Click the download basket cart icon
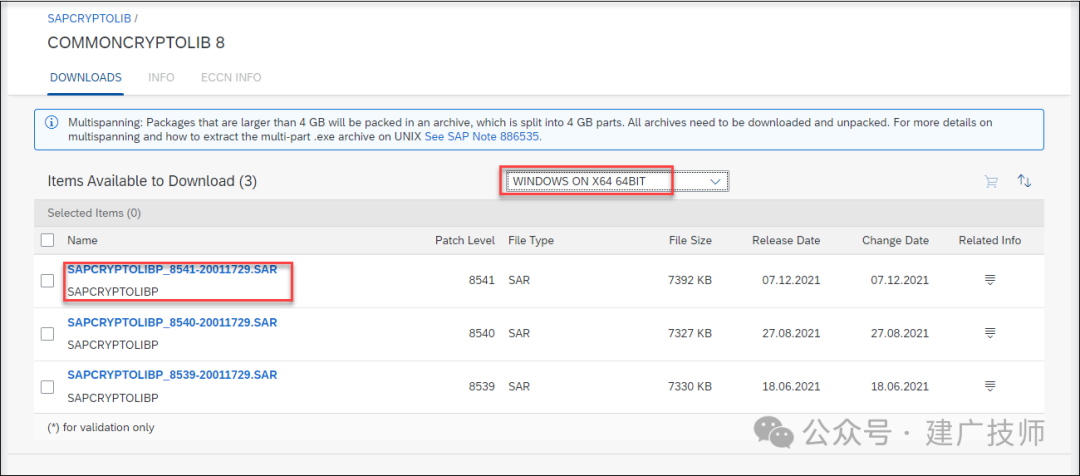The image size is (1080, 476). pos(991,182)
